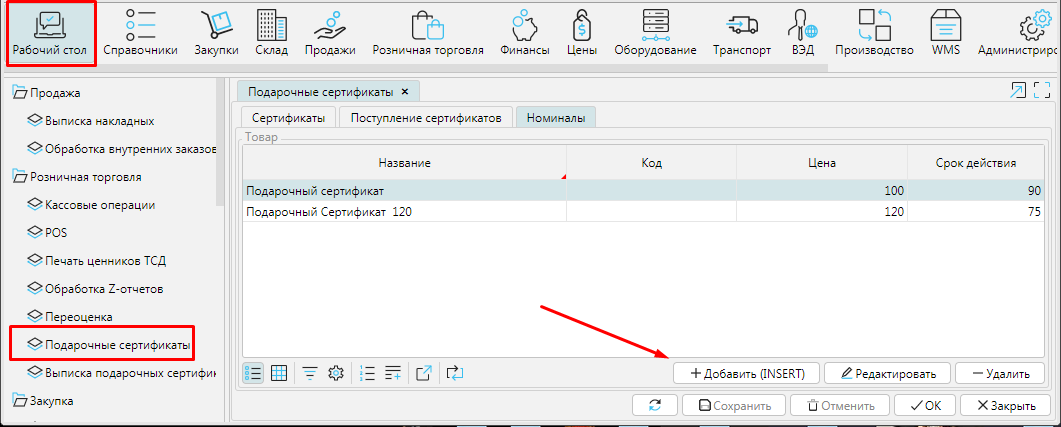Close the Подарочные сертификаты tab
This screenshot has height=427, width=1061.
click(x=404, y=91)
